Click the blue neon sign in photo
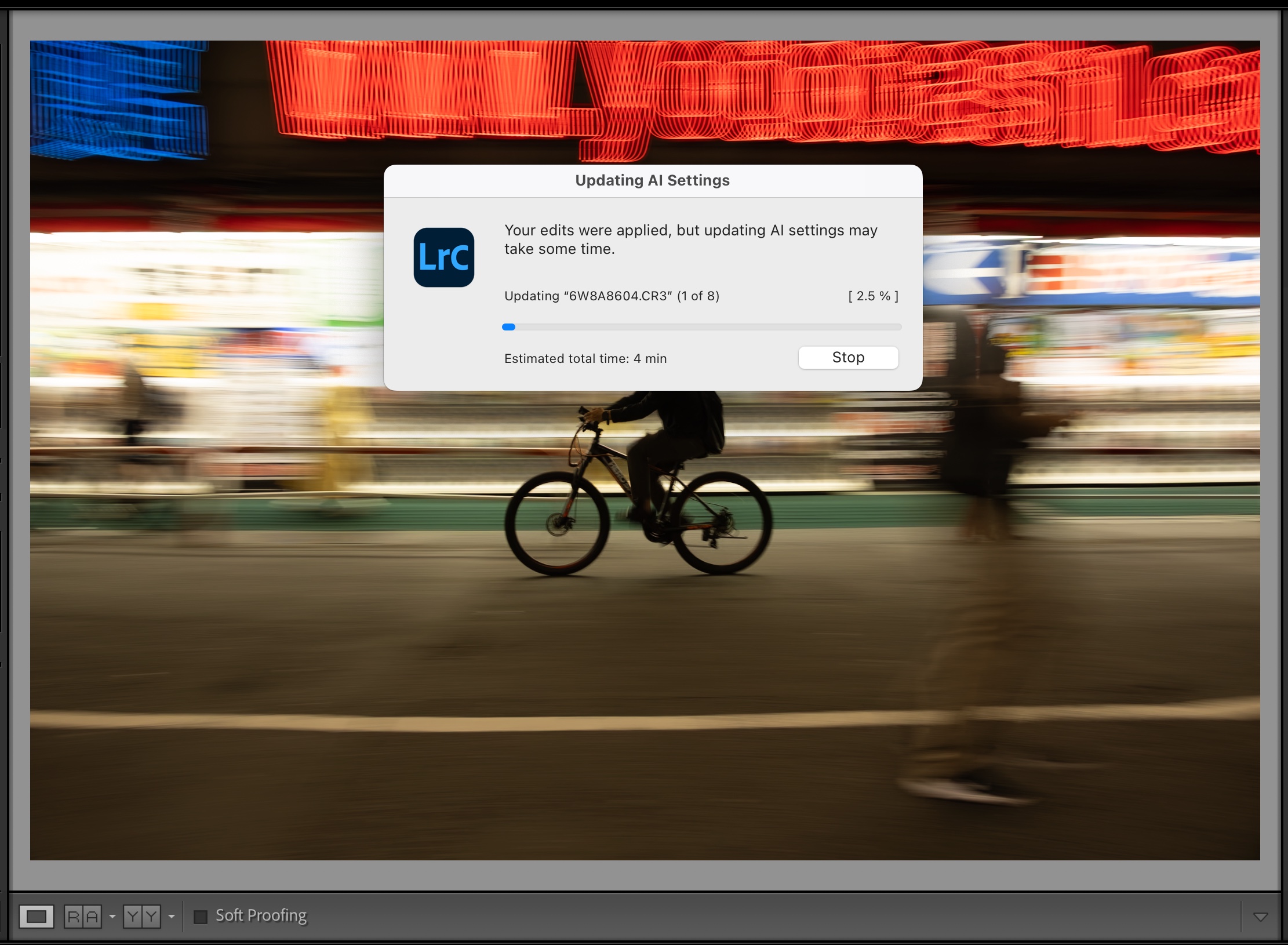Screen dimensions: 1288x945 point(119,99)
